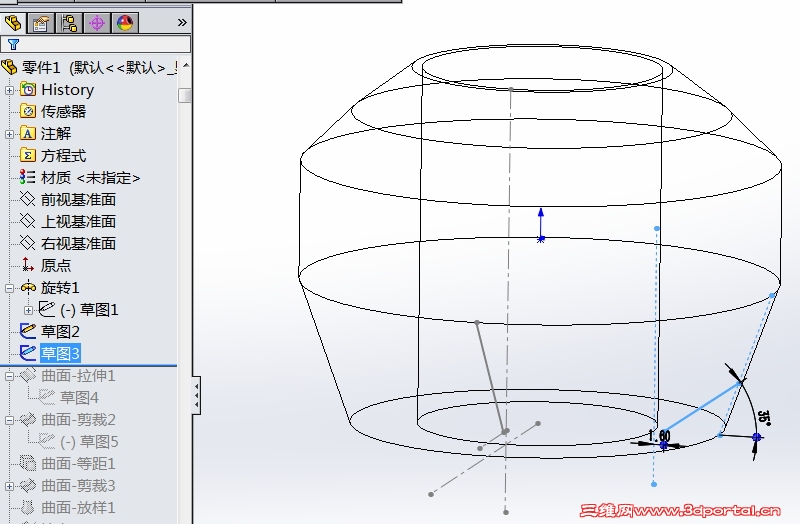
Task: Click the 前视基准面 label
Action: pyautogui.click(x=79, y=199)
